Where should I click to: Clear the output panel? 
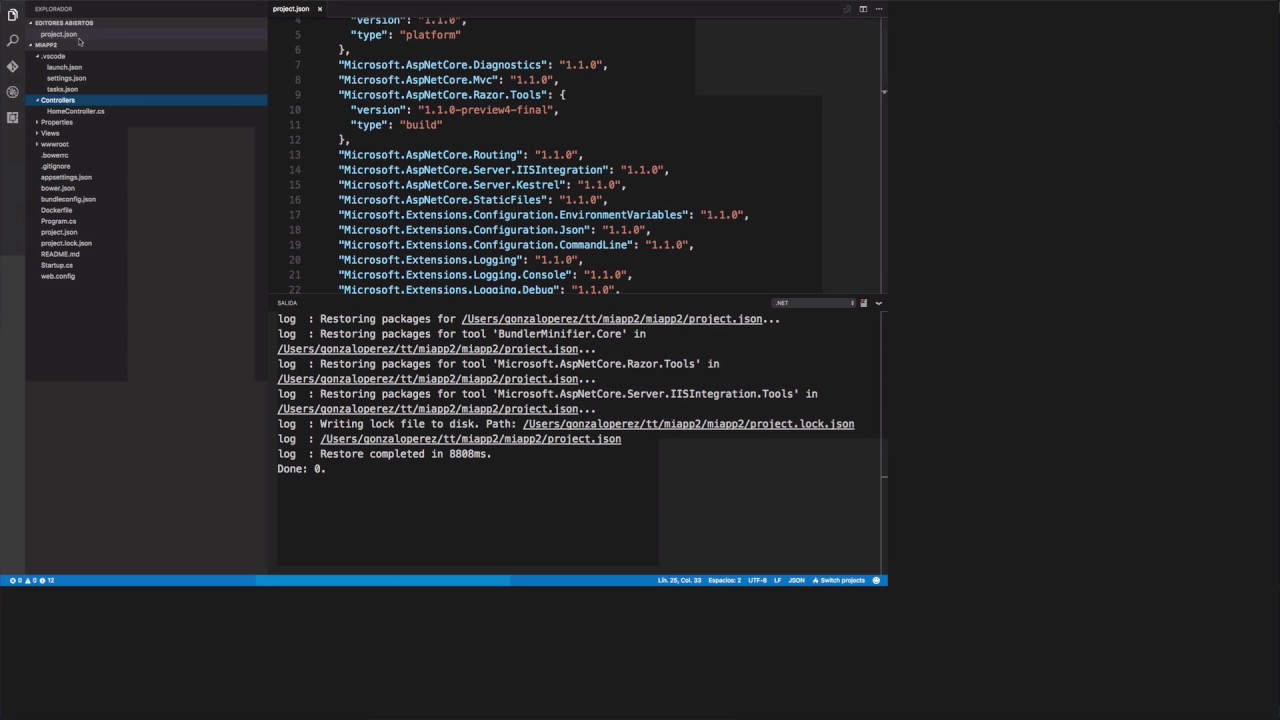863,303
